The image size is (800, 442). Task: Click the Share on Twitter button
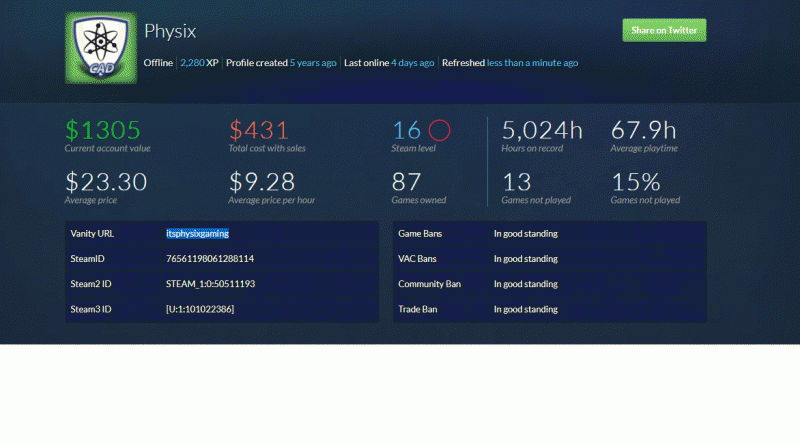click(x=664, y=30)
